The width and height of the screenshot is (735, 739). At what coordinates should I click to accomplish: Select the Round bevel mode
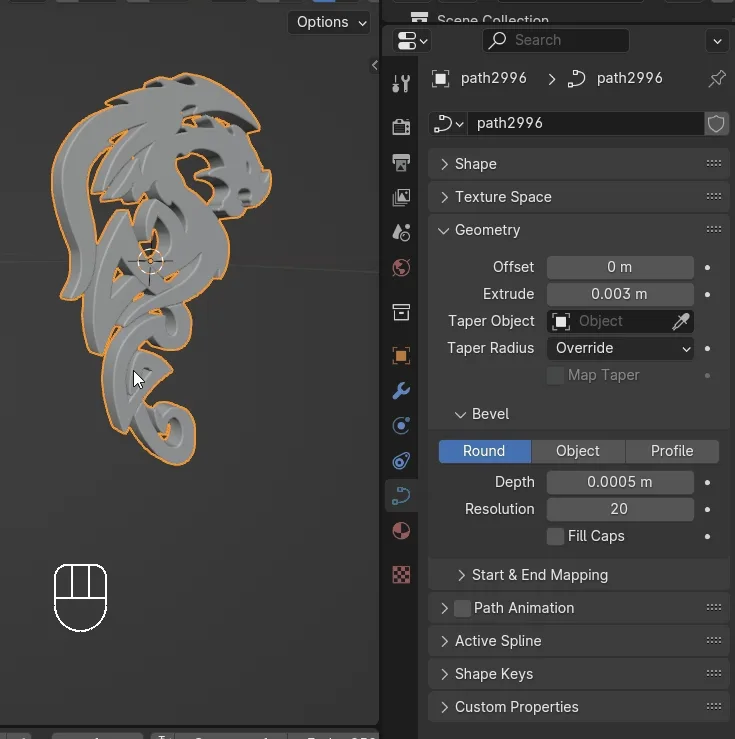(484, 451)
